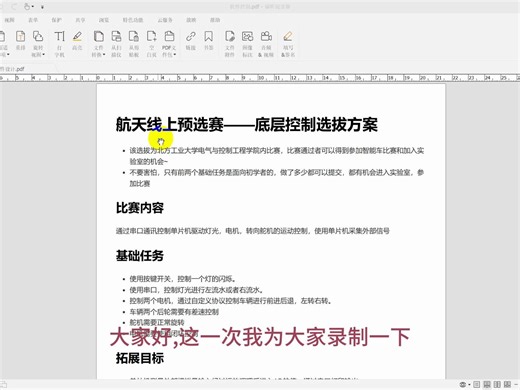Select the 设计.pdf document tab
The width and height of the screenshot is (520, 390).
pos(13,69)
